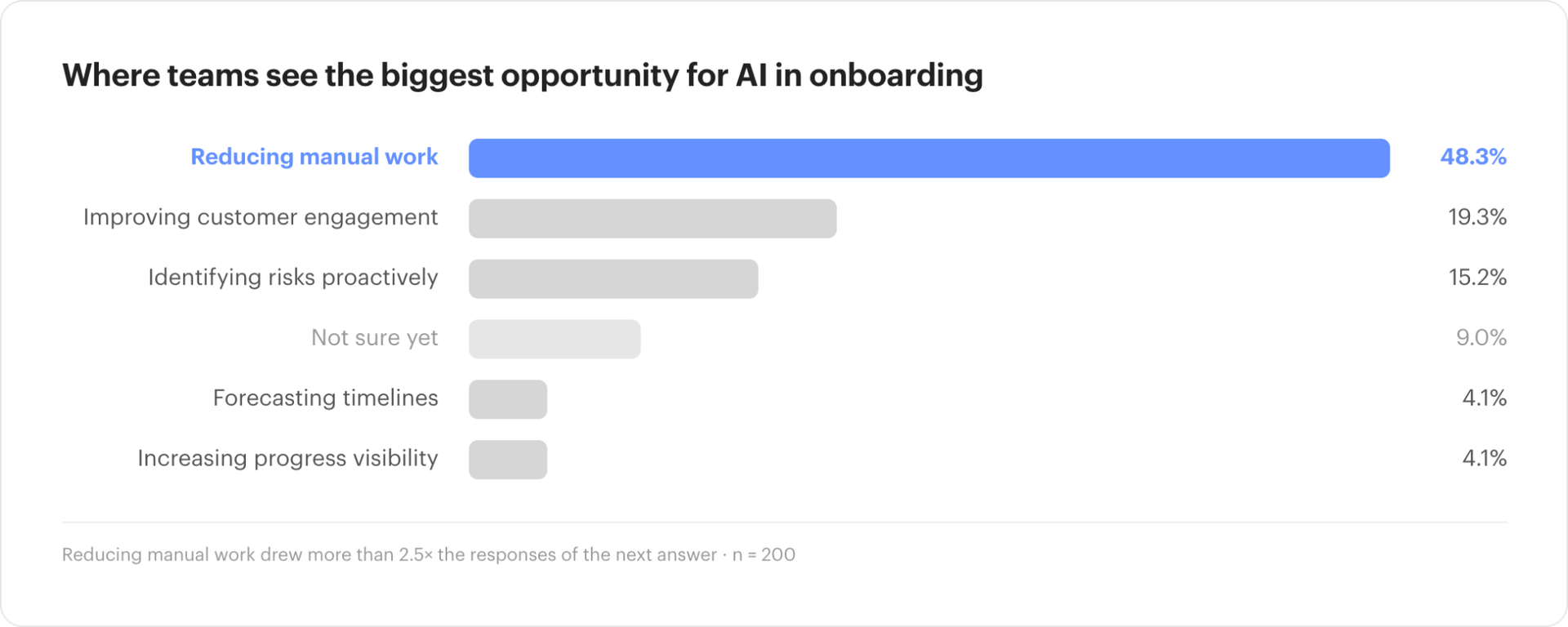Click the light gray Not sure yet bar
Viewport: 1568px width, 627px height.
(555, 340)
